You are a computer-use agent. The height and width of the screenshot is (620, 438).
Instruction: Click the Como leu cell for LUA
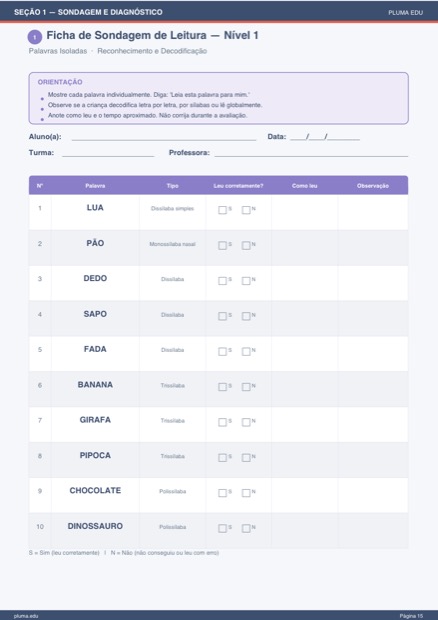tap(304, 212)
